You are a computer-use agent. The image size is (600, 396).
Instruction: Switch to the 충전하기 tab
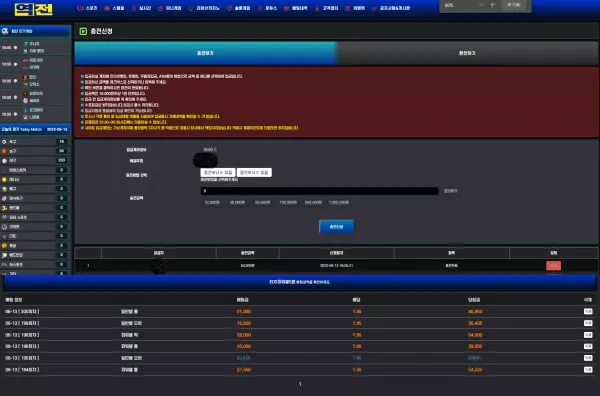(x=205, y=53)
